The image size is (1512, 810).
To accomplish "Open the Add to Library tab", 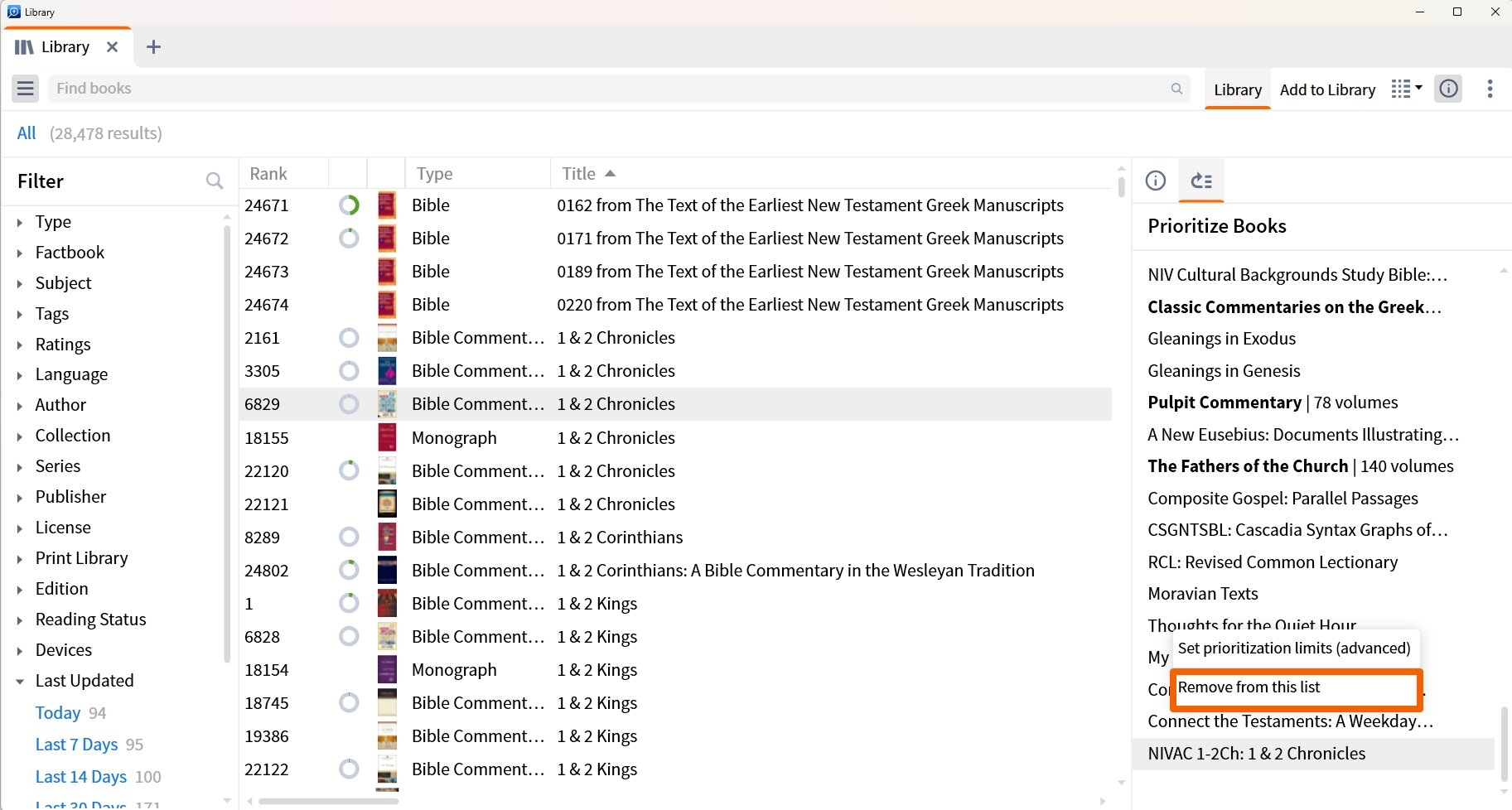I will click(1327, 89).
